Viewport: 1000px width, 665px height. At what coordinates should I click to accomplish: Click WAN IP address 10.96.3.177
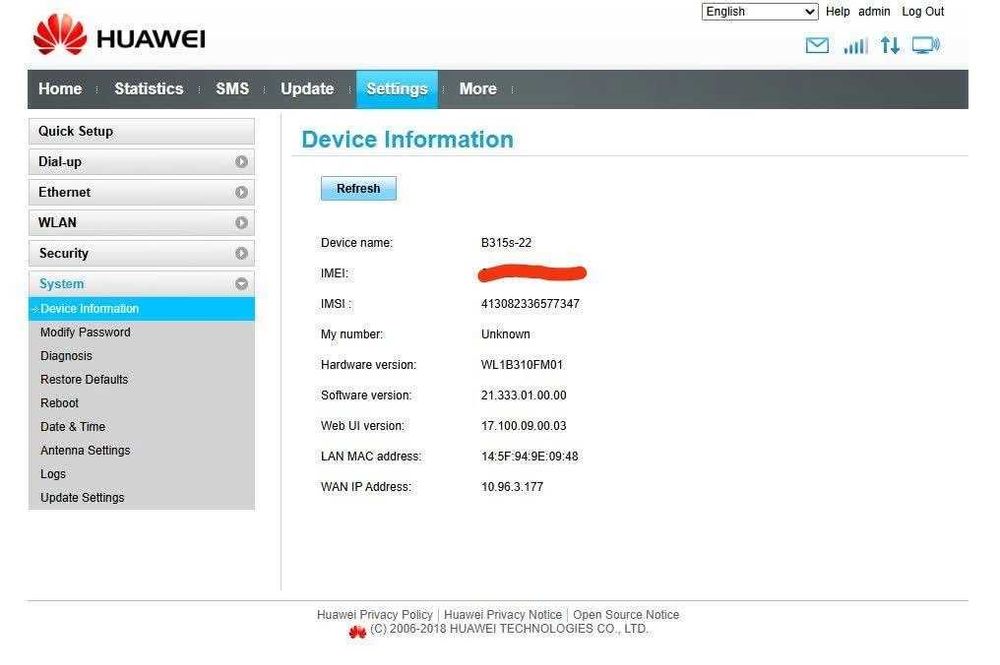(512, 487)
